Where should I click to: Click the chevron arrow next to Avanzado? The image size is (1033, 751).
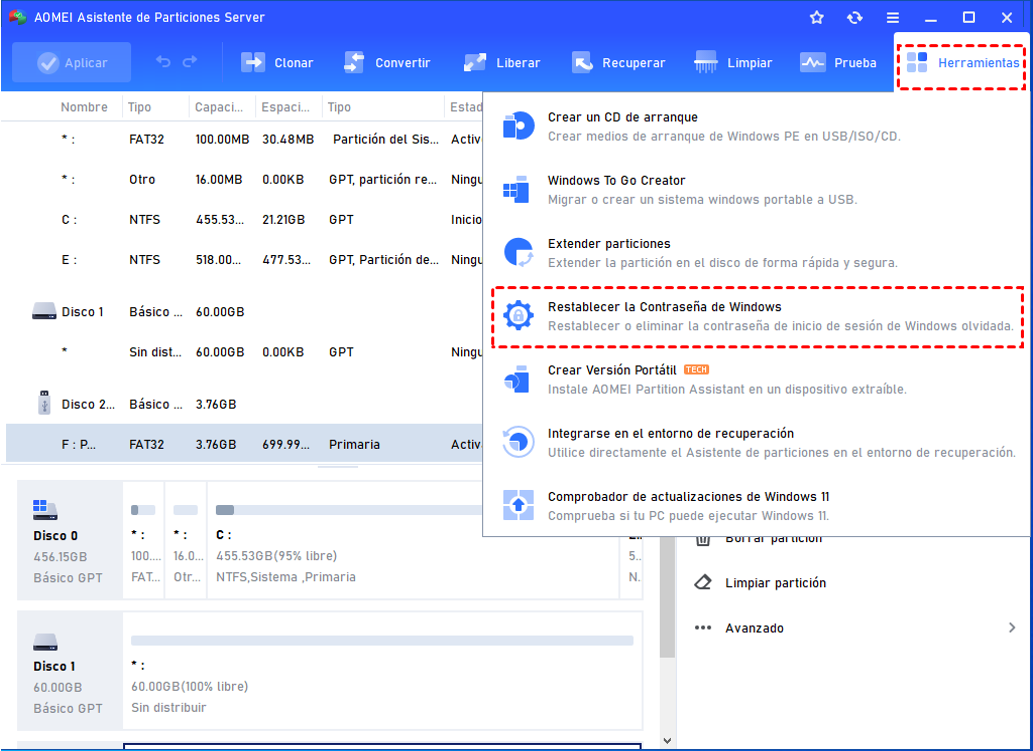pyautogui.click(x=1012, y=628)
